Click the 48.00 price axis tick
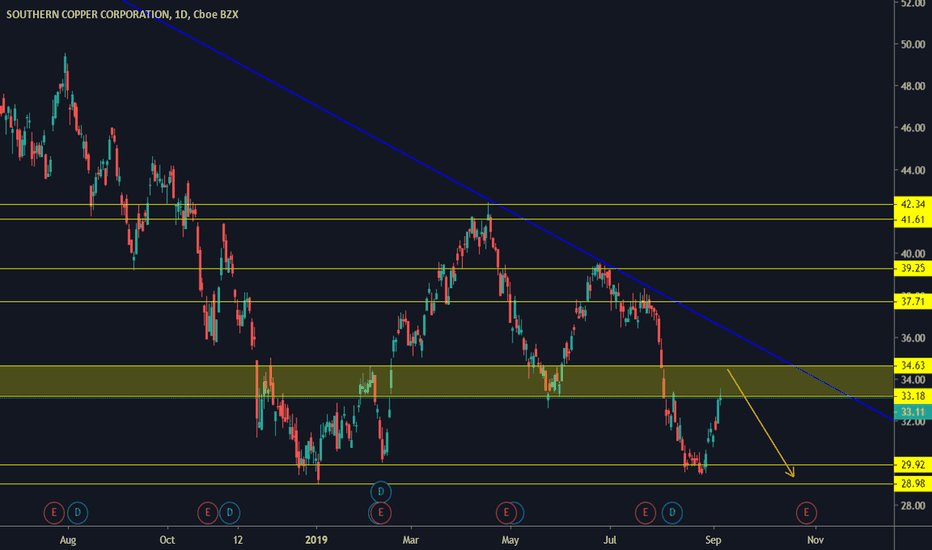The height and width of the screenshot is (550, 932). [913, 86]
